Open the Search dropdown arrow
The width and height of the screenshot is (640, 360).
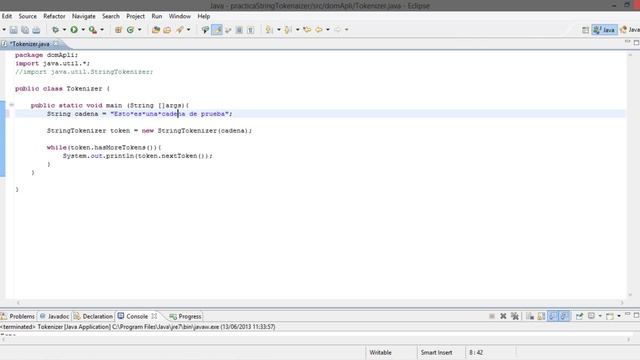(188, 30)
